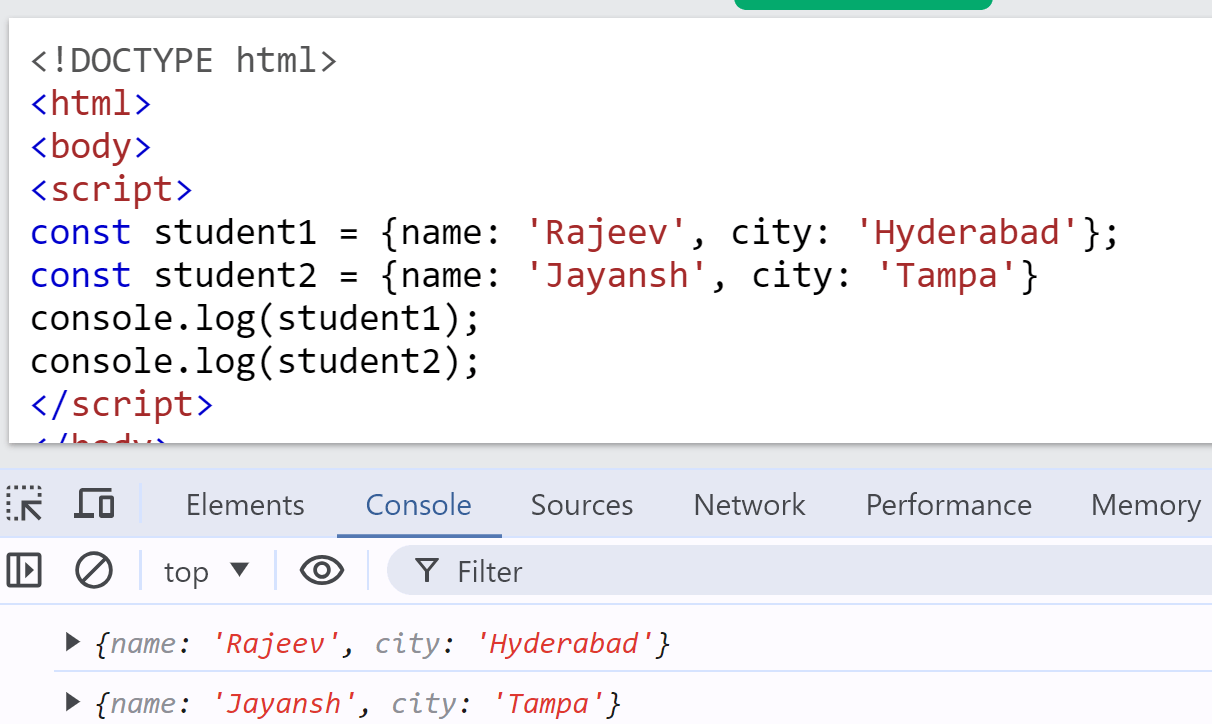The width and height of the screenshot is (1212, 724).
Task: Switch to the Elements tab
Action: click(x=245, y=505)
